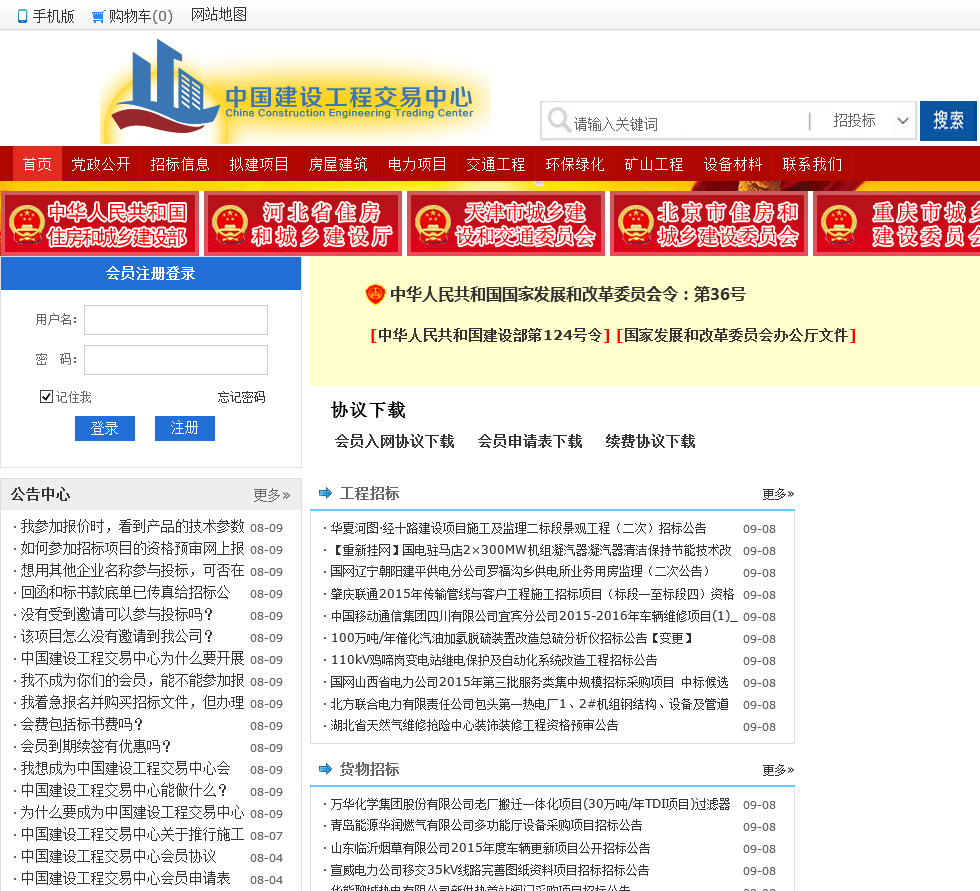Open 天津市城乡建设和交通委员会 banner
The width and height of the screenshot is (980, 891).
(506, 224)
